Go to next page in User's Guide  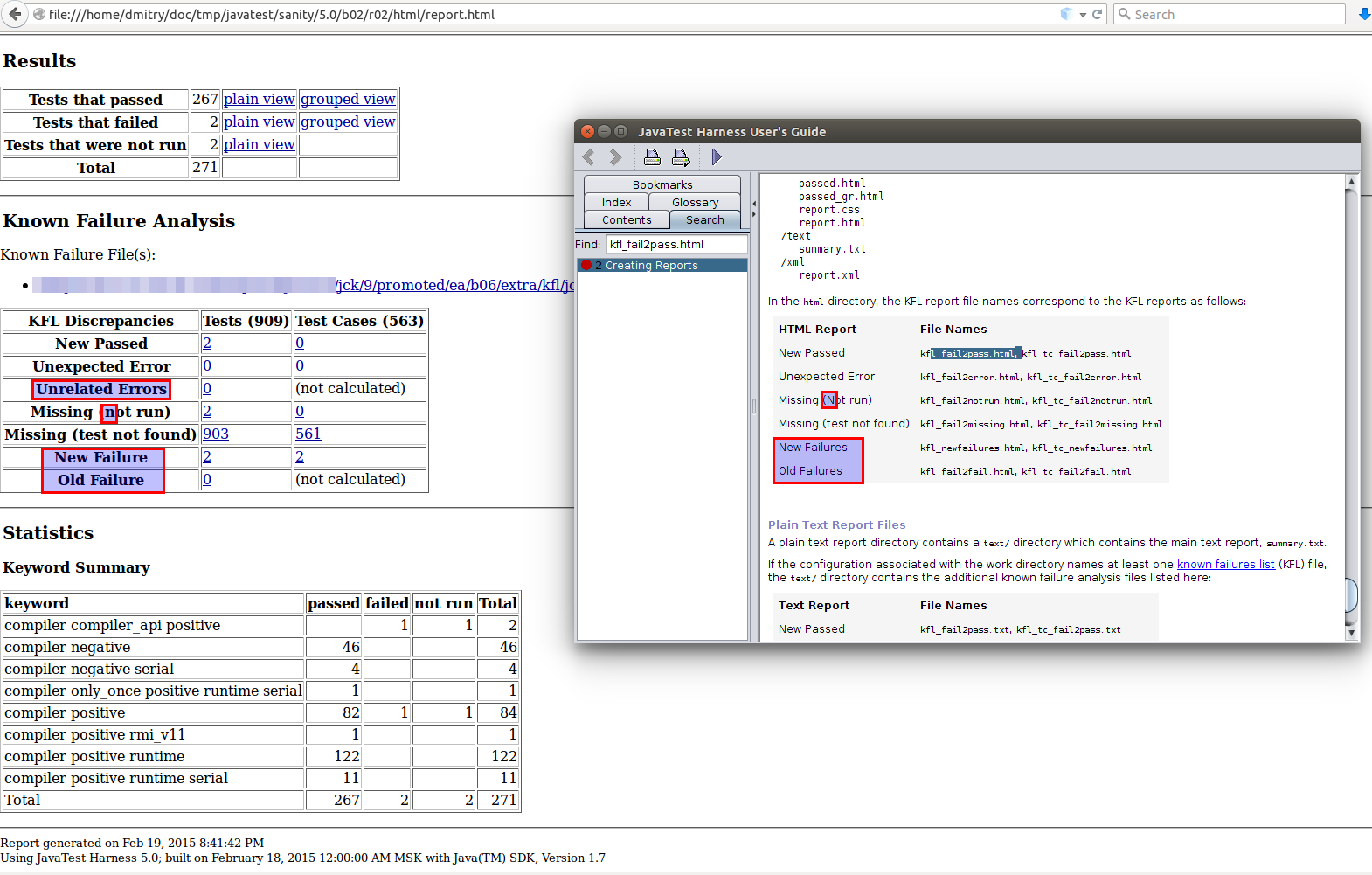(615, 157)
